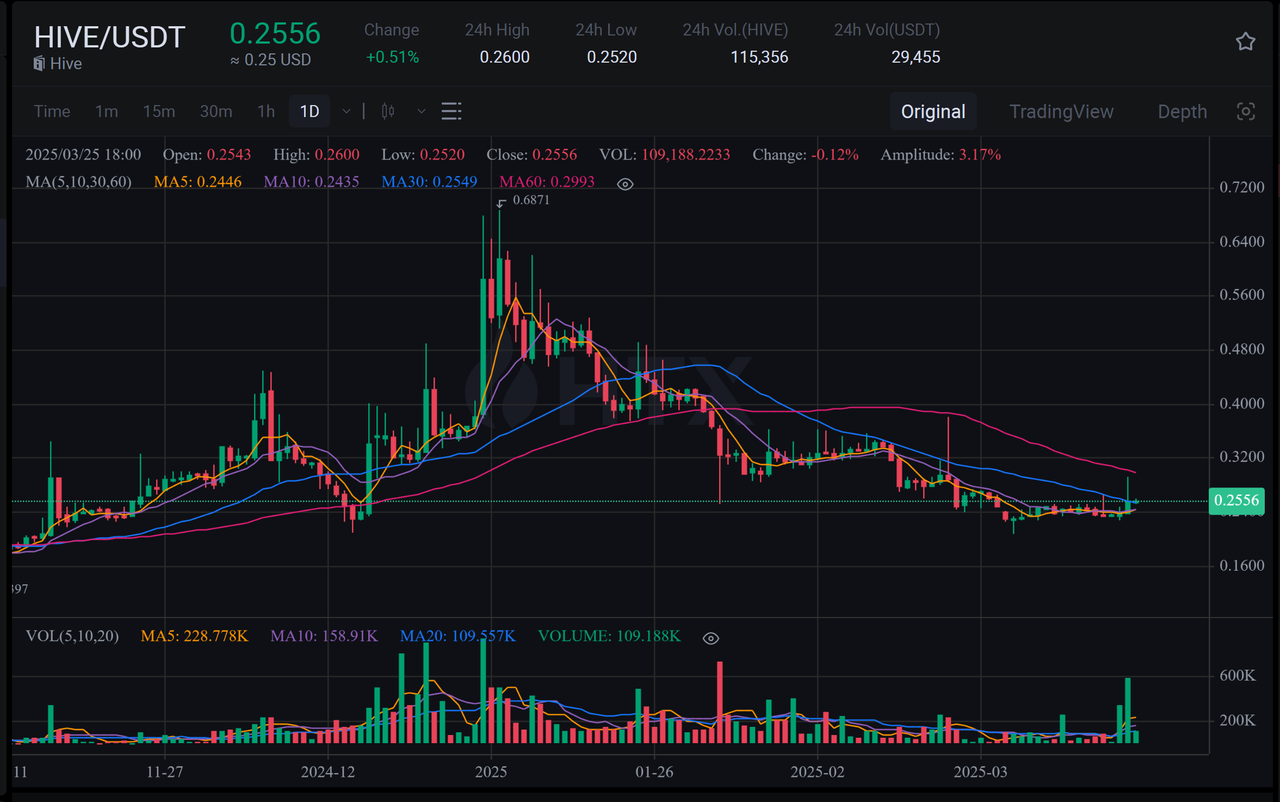The height and width of the screenshot is (802, 1280).
Task: Open the Depth chart view
Action: 1182,111
